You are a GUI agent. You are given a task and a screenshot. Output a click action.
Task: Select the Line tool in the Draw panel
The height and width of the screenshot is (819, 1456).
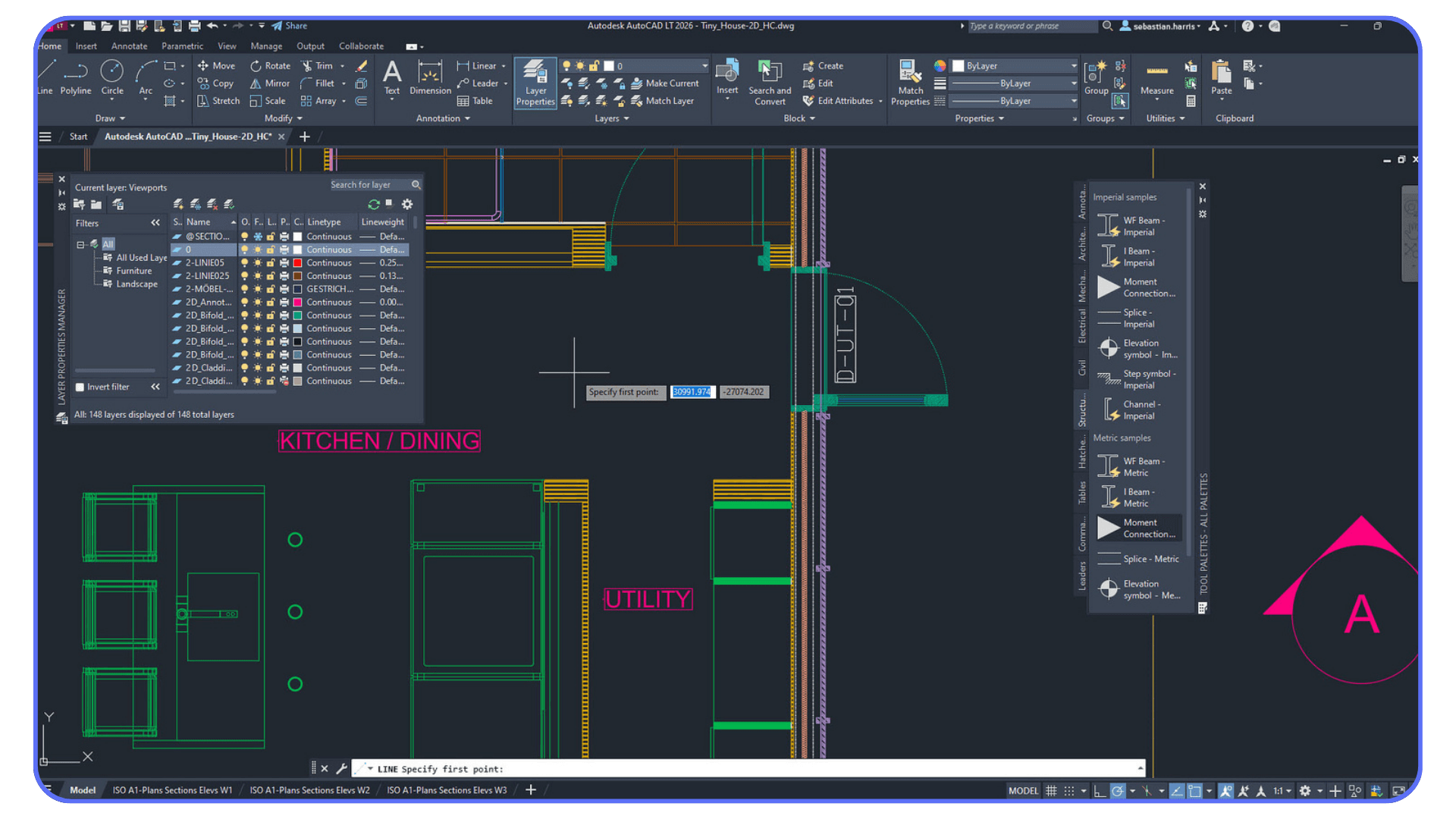[44, 76]
